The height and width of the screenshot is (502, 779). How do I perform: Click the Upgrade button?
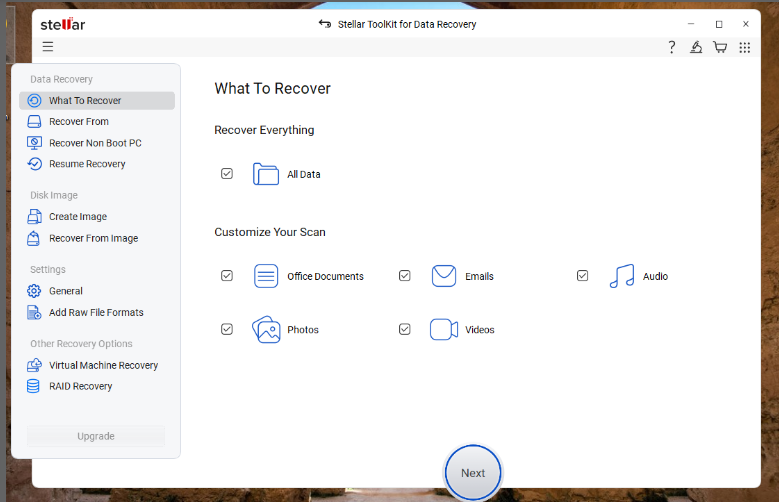pyautogui.click(x=96, y=436)
